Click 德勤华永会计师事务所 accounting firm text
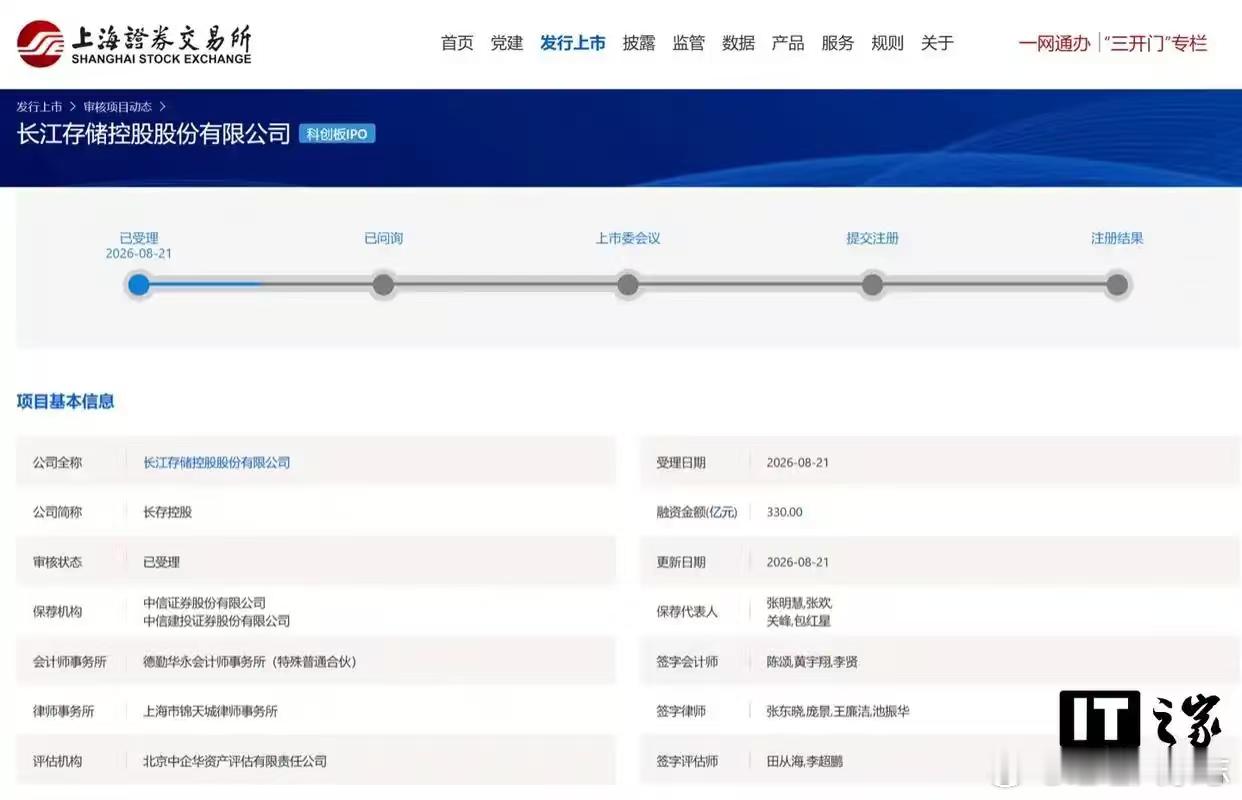This screenshot has height=800, width=1242. (250, 661)
